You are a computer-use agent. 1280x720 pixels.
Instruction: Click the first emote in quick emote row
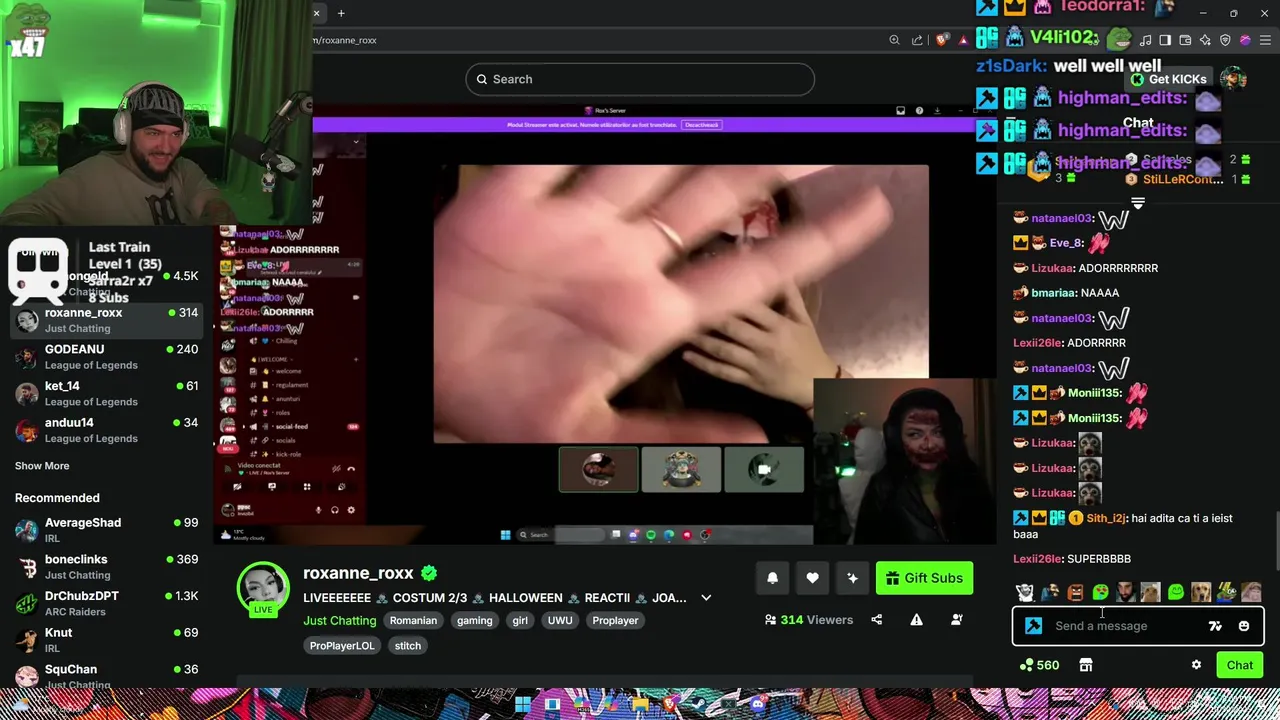point(1025,593)
